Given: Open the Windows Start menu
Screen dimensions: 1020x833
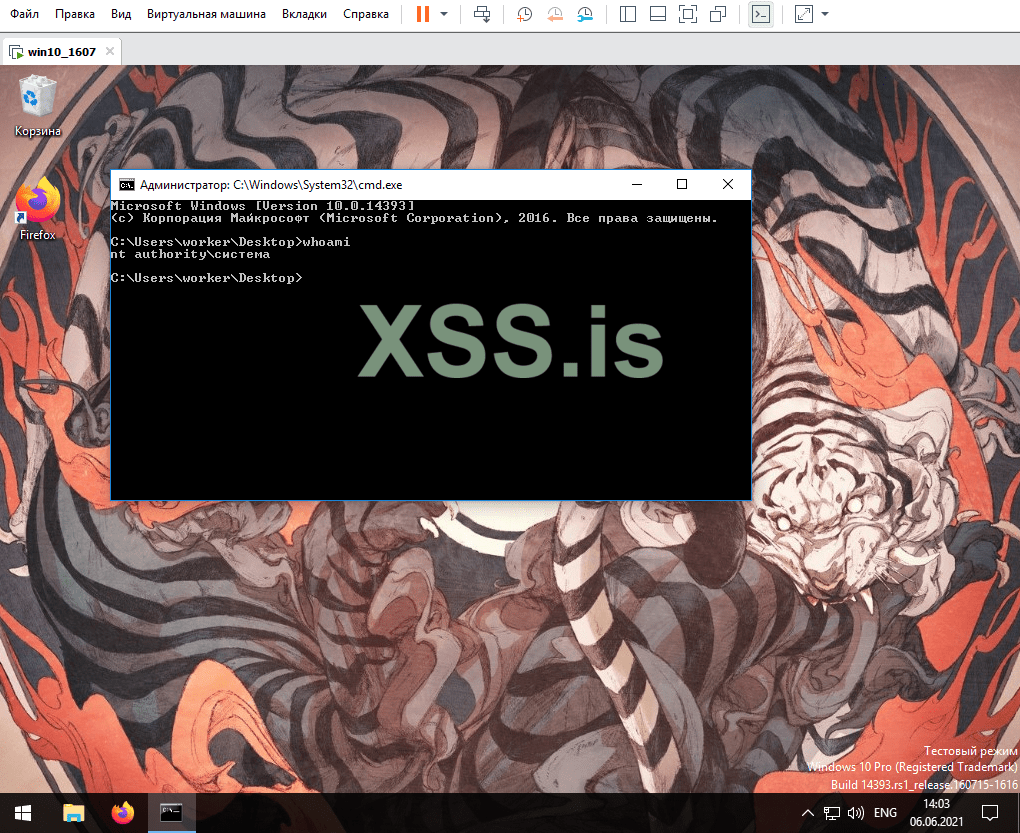Looking at the screenshot, I should coord(23,813).
